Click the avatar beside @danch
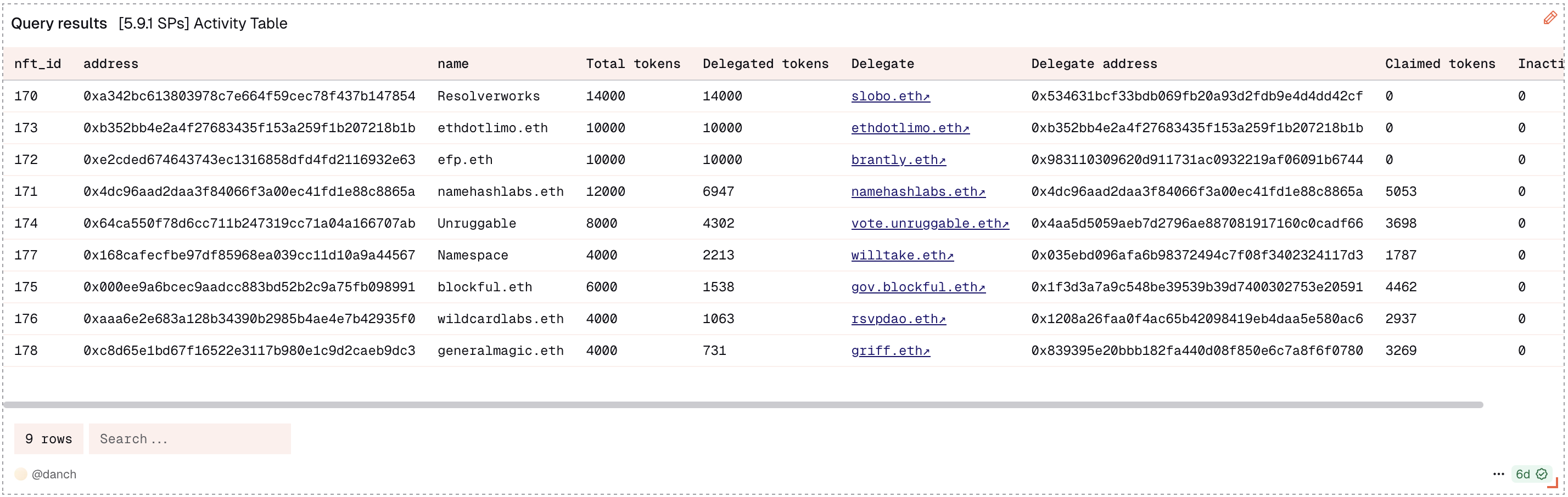The width and height of the screenshot is (1568, 497). coord(21,474)
